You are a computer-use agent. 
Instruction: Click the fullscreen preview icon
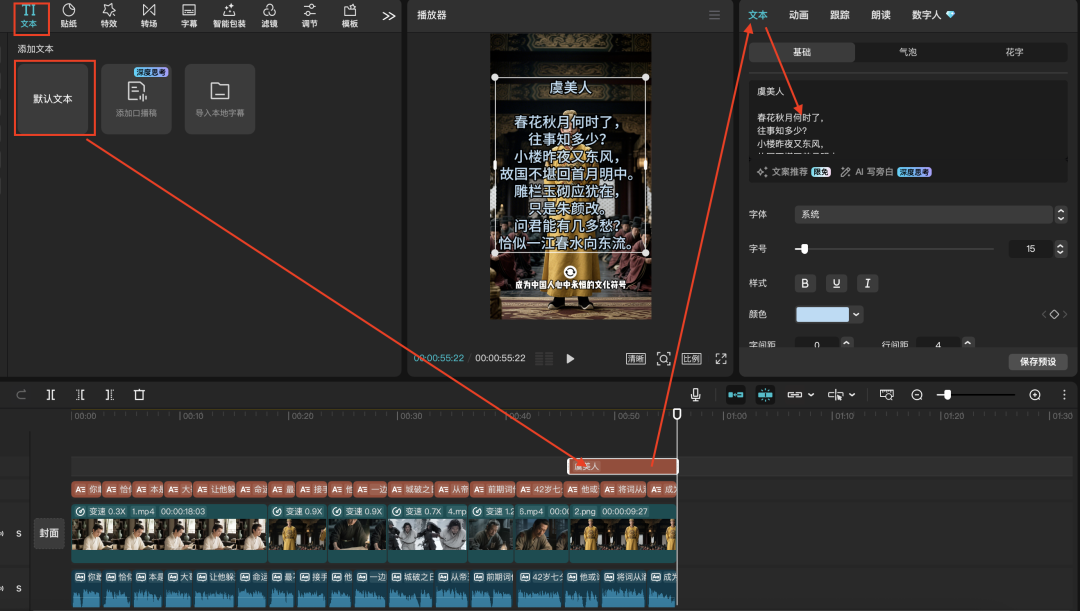point(721,359)
